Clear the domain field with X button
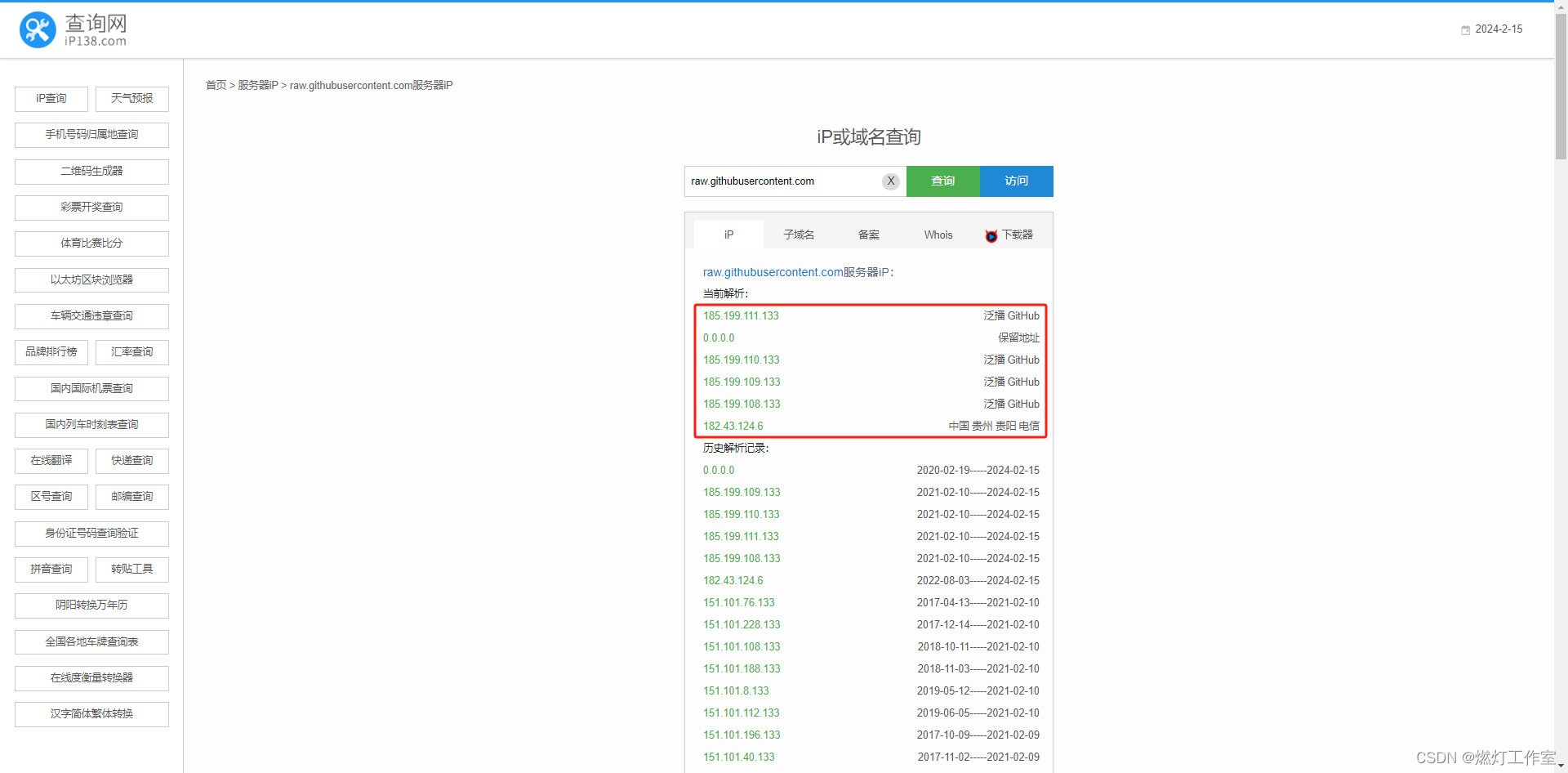Viewport: 1568px width, 773px height. (891, 181)
